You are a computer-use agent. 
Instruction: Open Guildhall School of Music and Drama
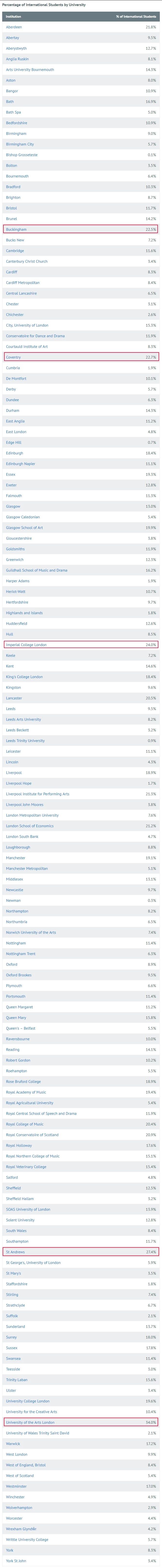coord(37,570)
